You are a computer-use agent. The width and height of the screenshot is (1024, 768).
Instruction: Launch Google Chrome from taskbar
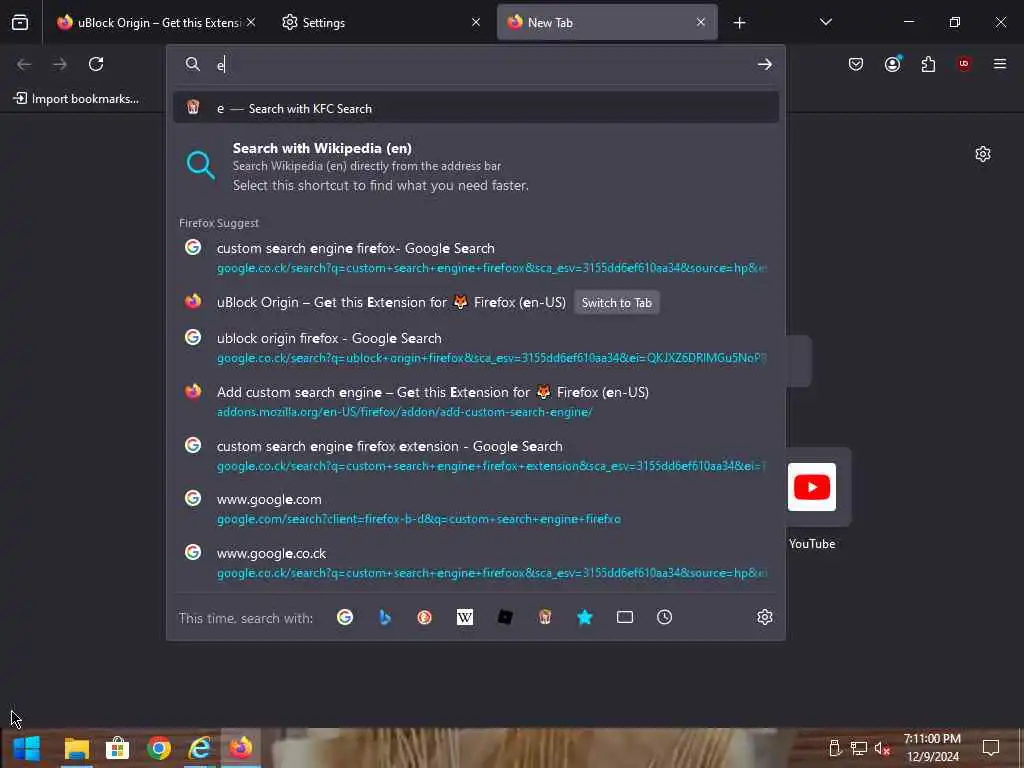click(159, 748)
